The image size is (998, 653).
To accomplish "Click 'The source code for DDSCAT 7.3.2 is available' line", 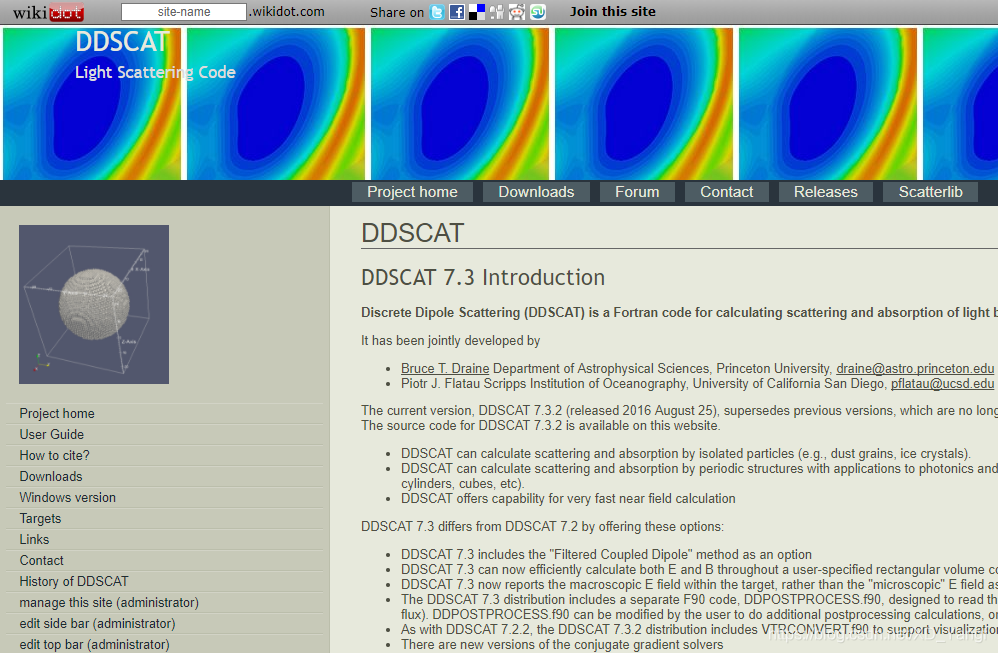I will coord(540,425).
